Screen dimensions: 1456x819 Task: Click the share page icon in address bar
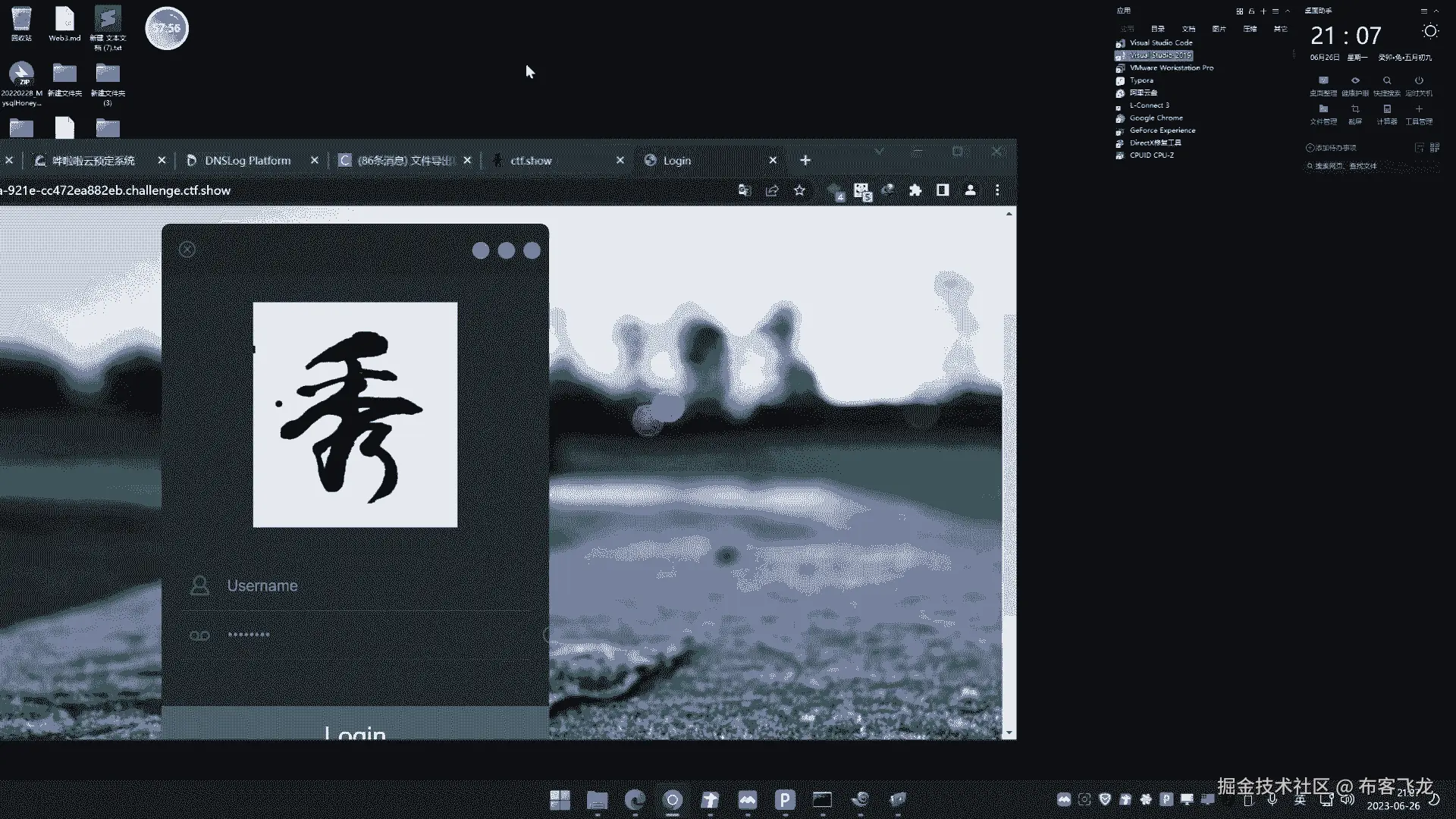pyautogui.click(x=772, y=190)
